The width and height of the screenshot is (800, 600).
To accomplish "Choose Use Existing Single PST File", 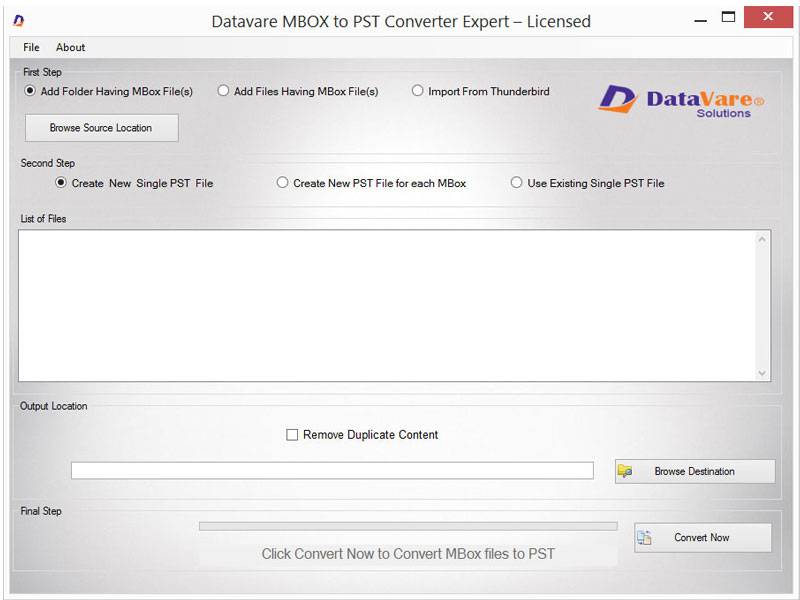I will [516, 182].
